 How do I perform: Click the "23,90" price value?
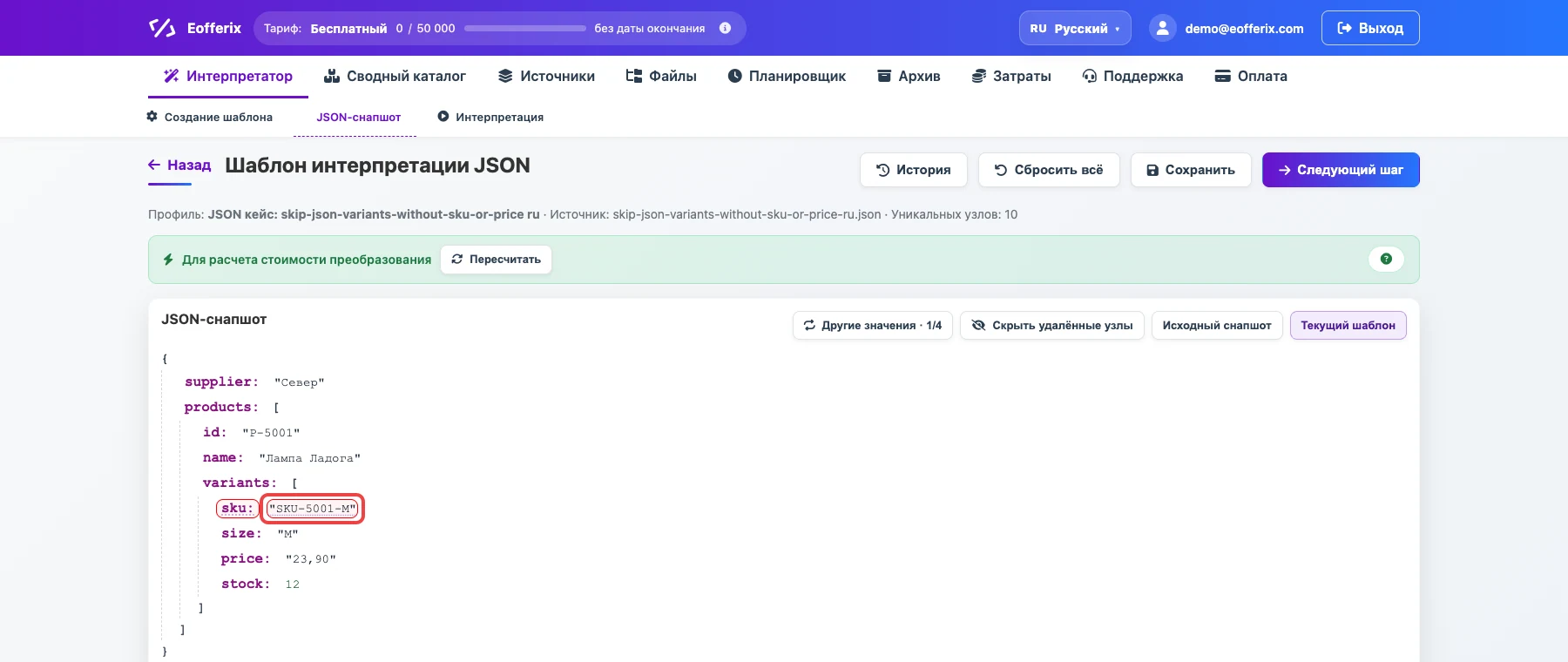point(311,559)
